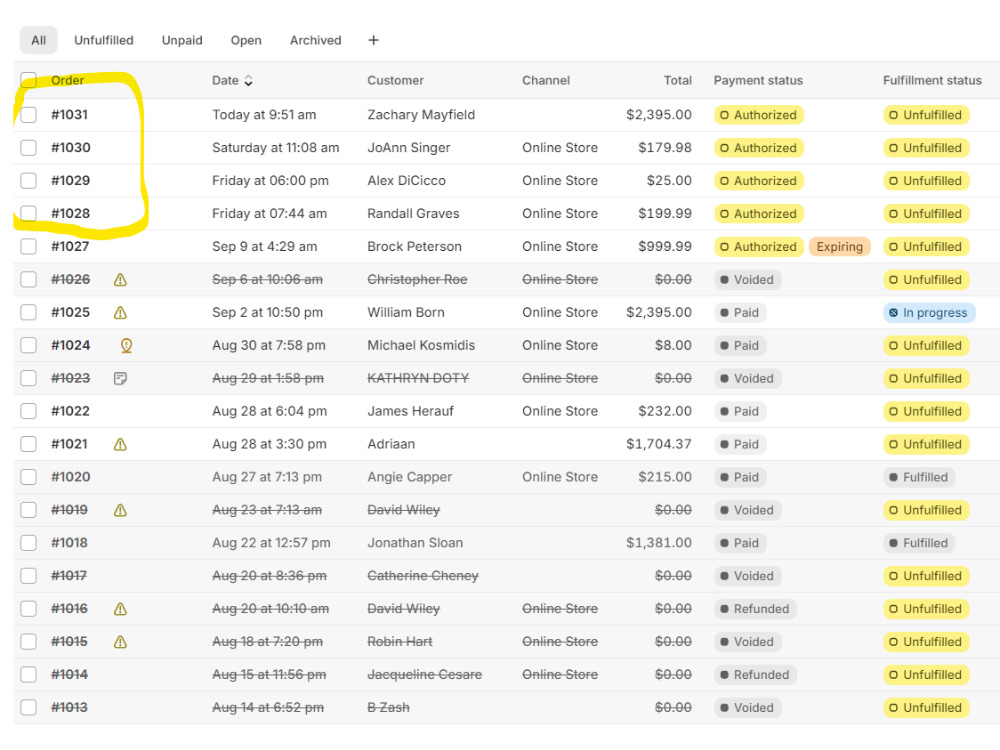Open the note icon on order #1023
This screenshot has height=750, width=1000.
120,378
